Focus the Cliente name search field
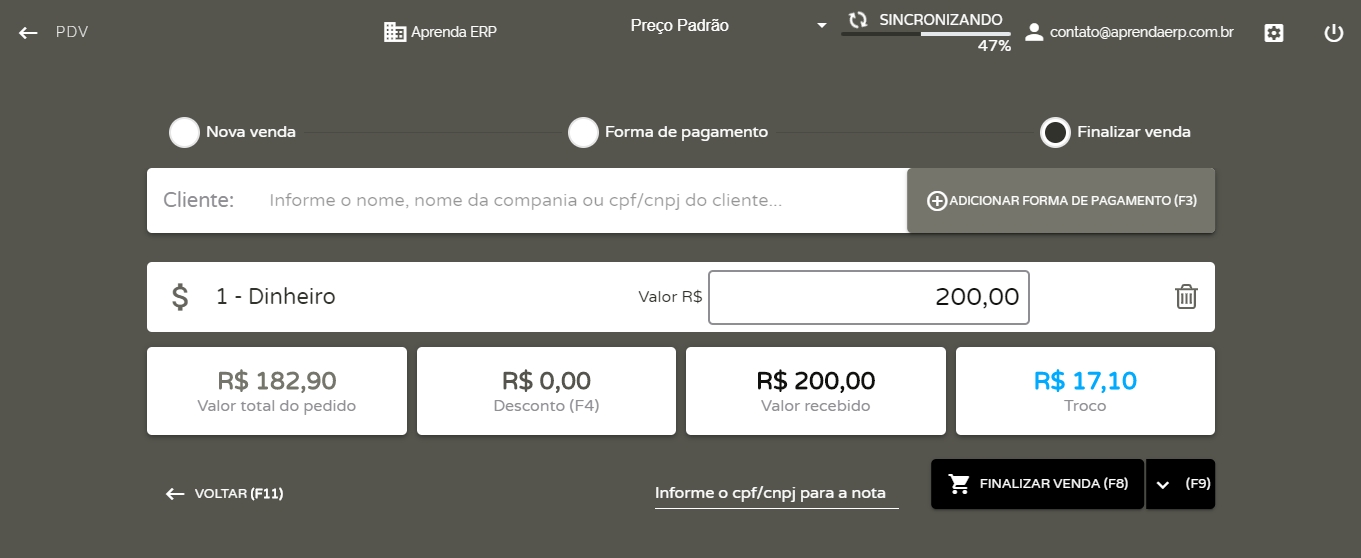1361x558 pixels. tap(580, 201)
